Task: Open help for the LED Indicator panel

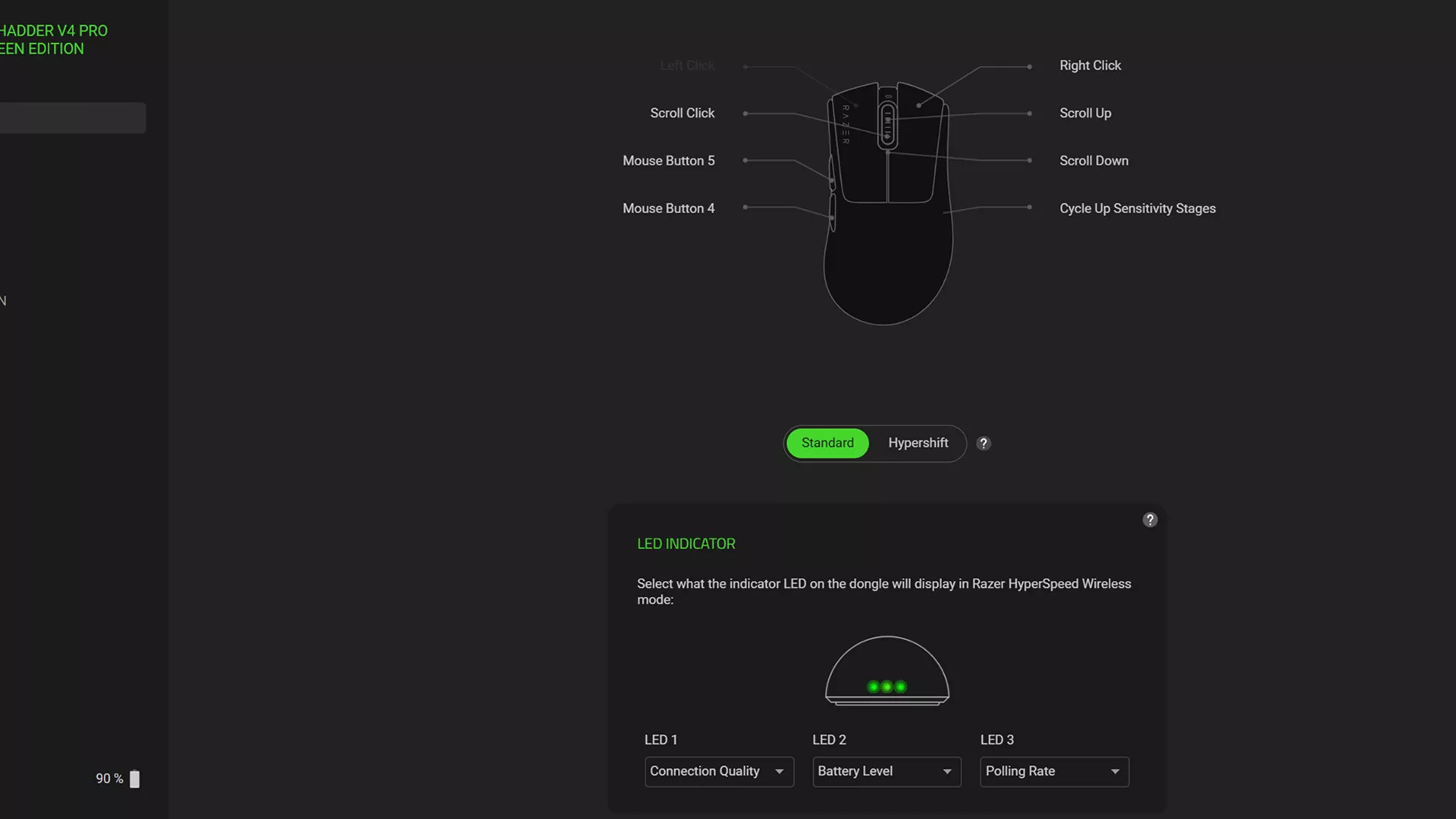Action: coord(1150,519)
